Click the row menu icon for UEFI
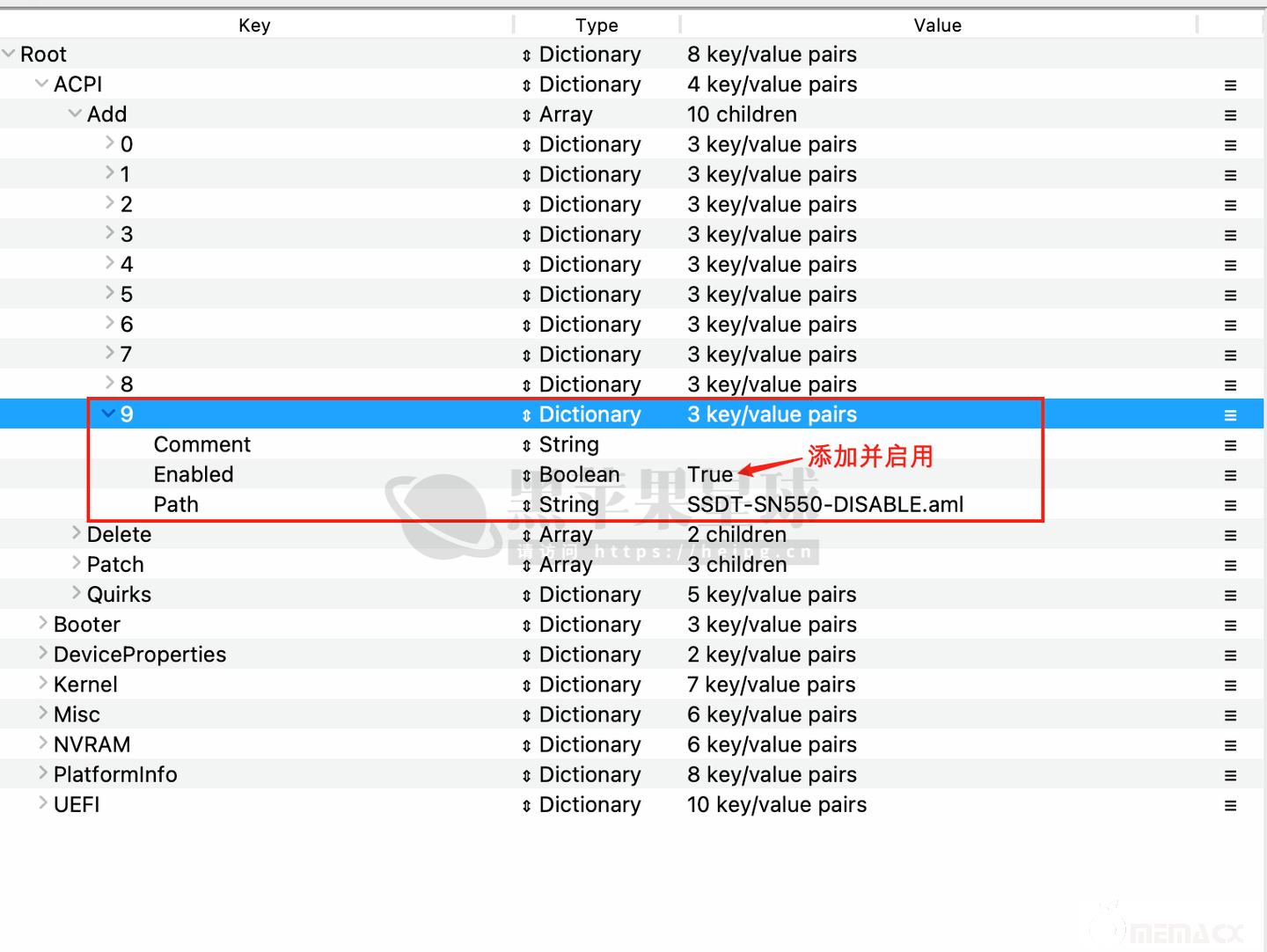Screen dimensions: 1267x952 point(1230,805)
